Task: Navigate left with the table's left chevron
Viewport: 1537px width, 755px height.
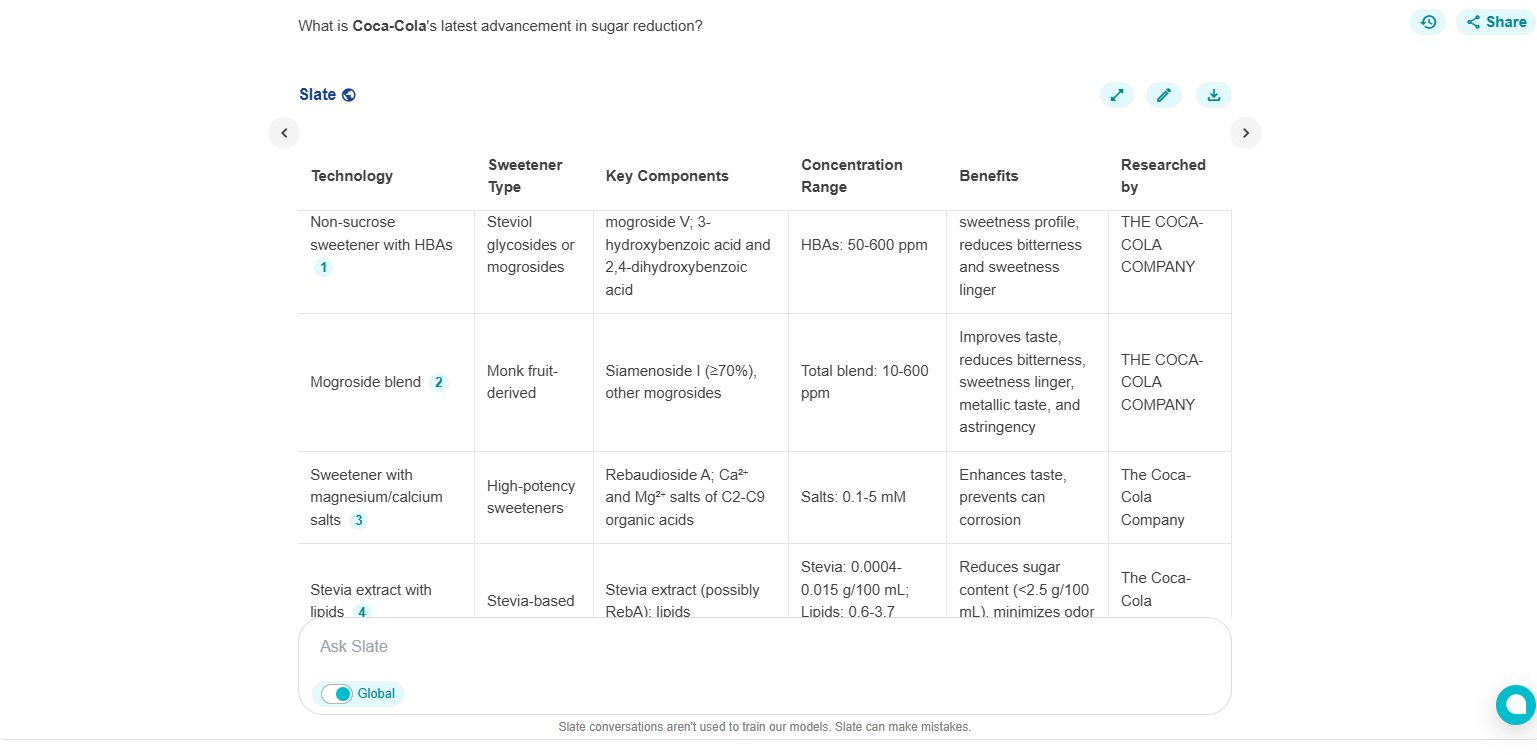Action: point(283,132)
